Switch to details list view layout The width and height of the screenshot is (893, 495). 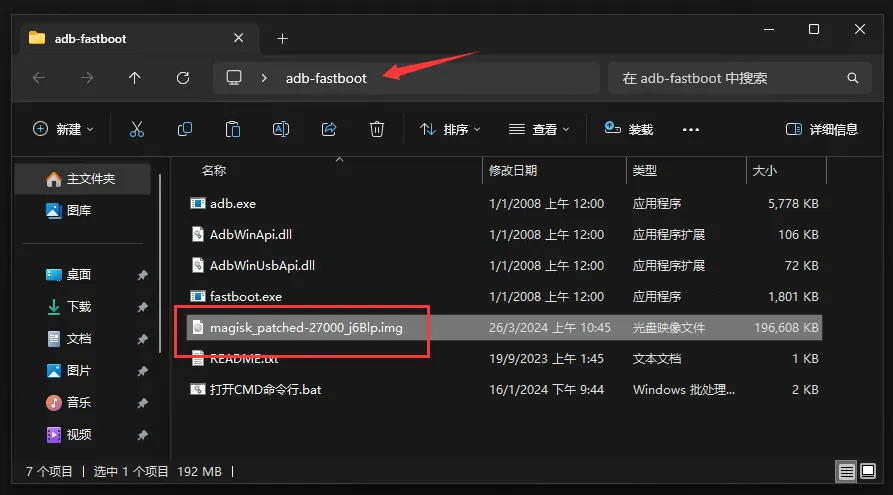pos(846,471)
